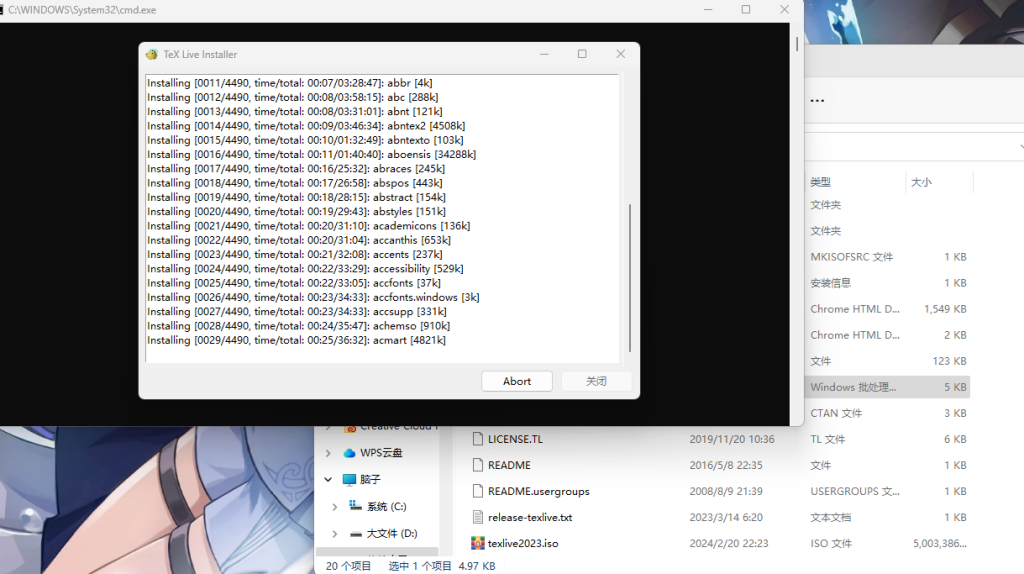
Task: Click the WPS云盘 cloud icon
Action: pyautogui.click(x=349, y=453)
